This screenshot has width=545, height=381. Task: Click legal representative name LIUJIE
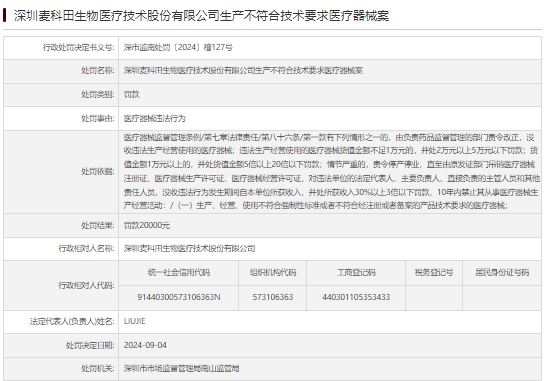click(135, 321)
